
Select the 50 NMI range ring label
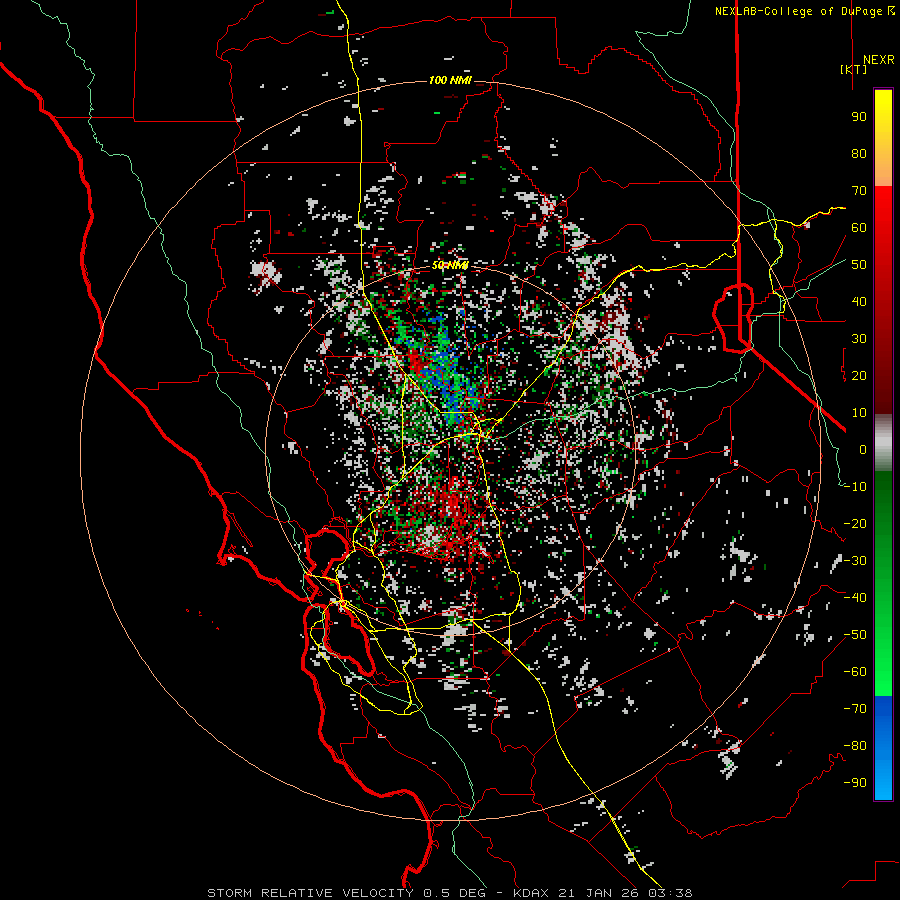450,265
